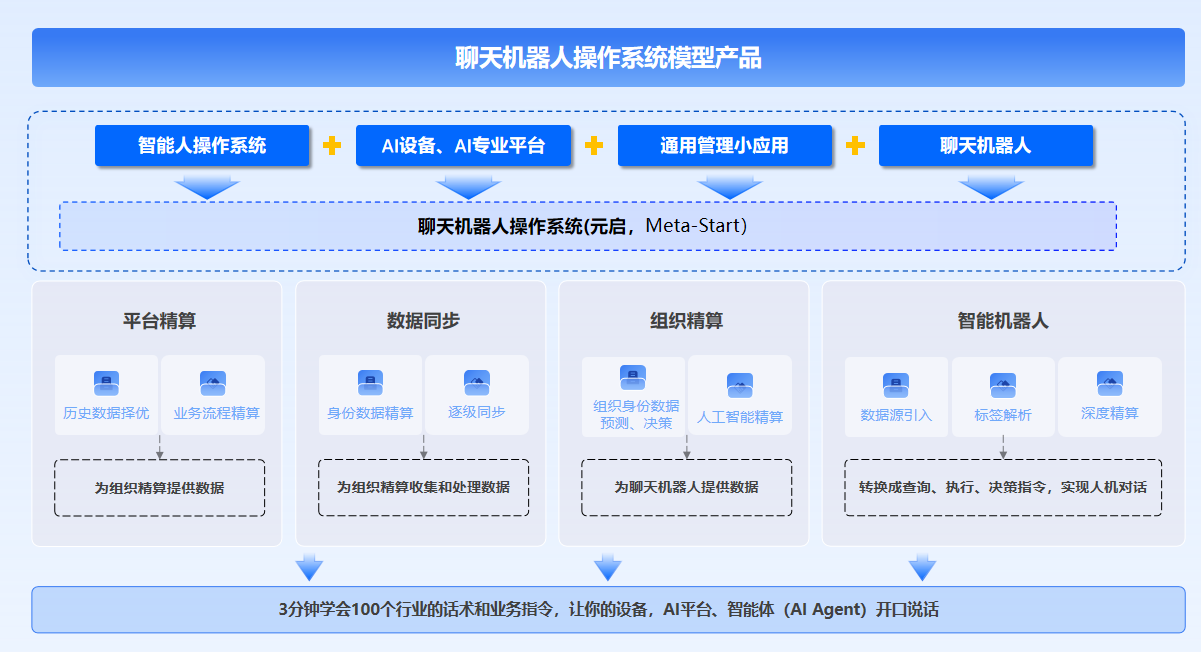This screenshot has width=1201, height=652.
Task: Click the down arrow below 智能机器人 panel
Action: click(x=922, y=567)
